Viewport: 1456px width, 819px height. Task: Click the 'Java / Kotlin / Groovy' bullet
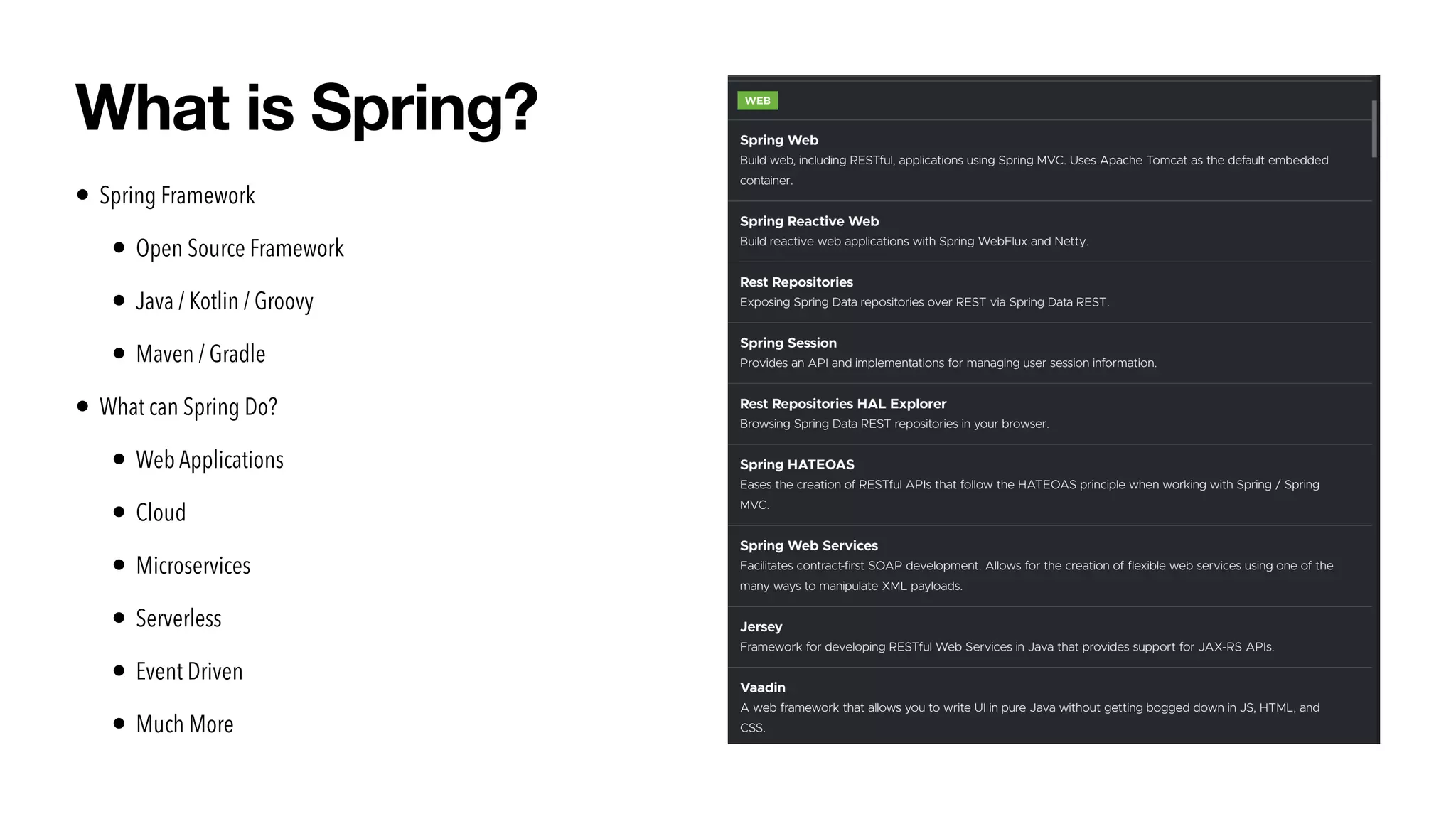coord(224,301)
